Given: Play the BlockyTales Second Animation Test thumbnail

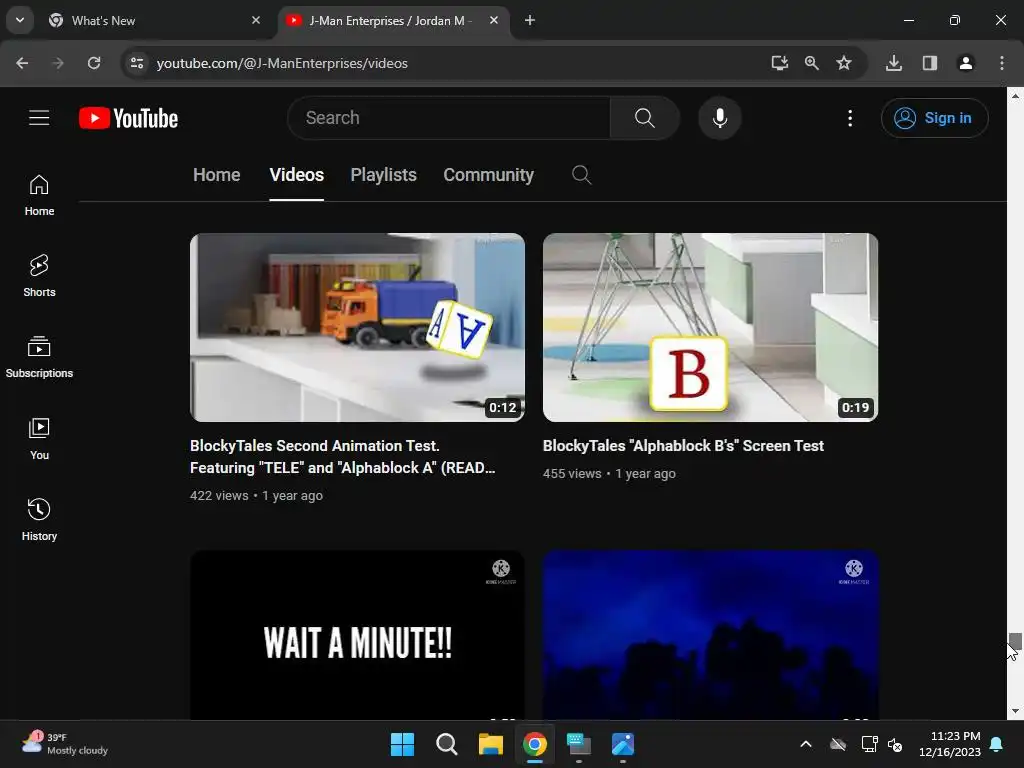Looking at the screenshot, I should [x=357, y=327].
